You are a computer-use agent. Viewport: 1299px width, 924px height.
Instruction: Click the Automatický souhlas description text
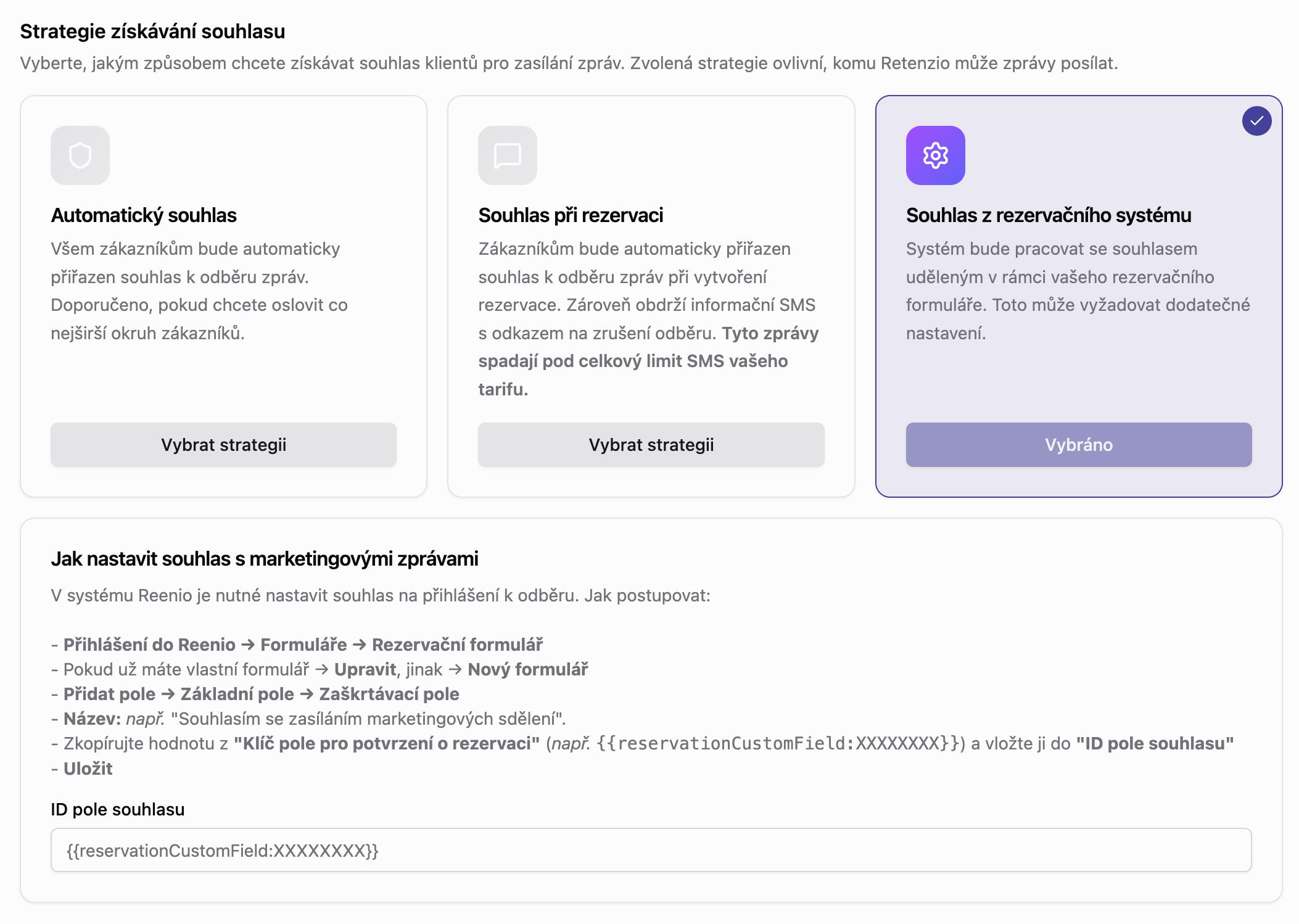coord(199,291)
